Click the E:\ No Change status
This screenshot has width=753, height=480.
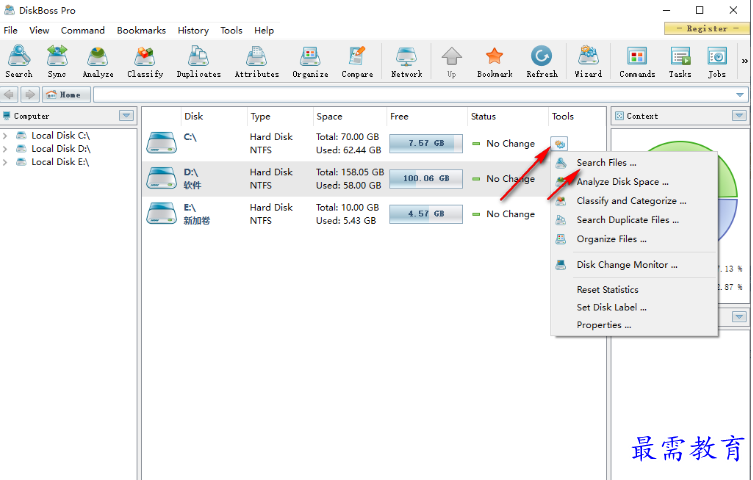(x=504, y=214)
